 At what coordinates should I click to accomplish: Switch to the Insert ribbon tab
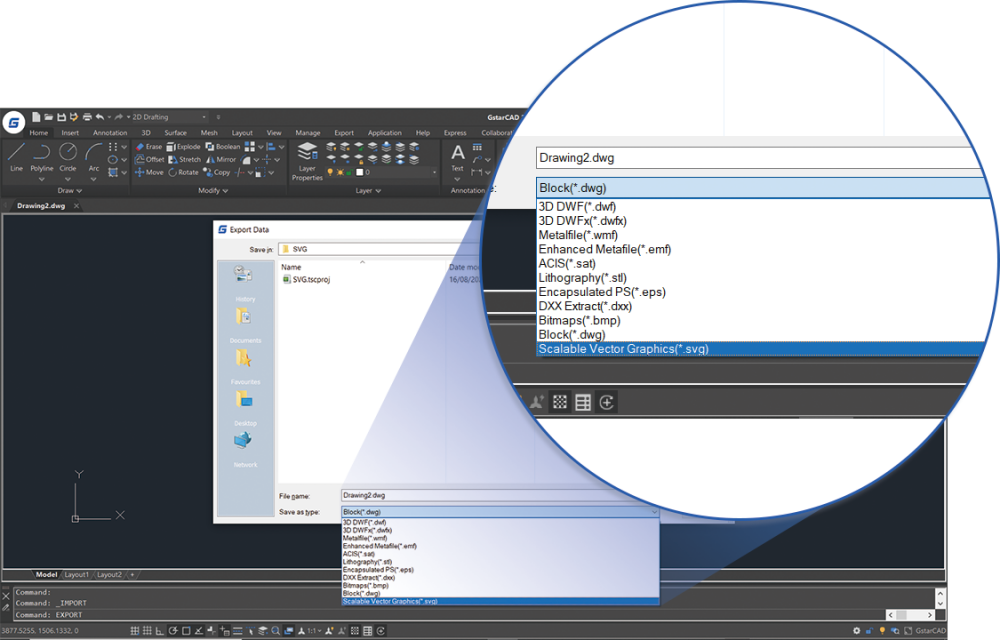tap(70, 133)
